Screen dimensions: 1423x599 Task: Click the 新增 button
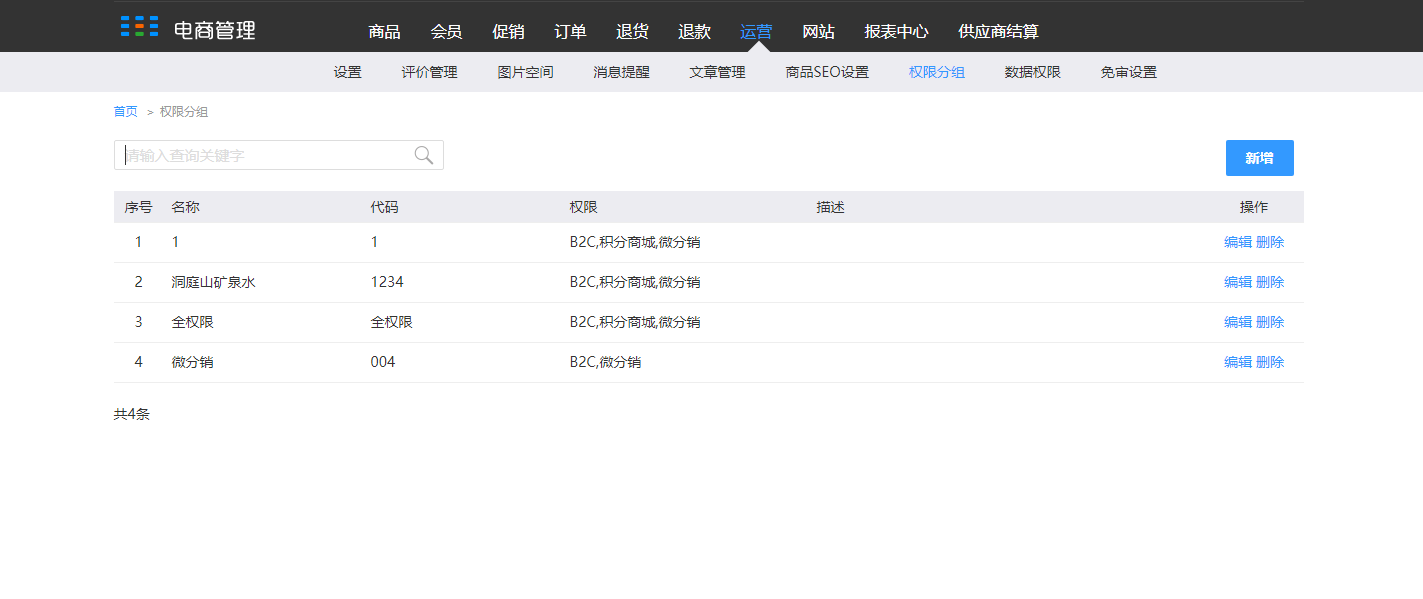(x=1260, y=158)
